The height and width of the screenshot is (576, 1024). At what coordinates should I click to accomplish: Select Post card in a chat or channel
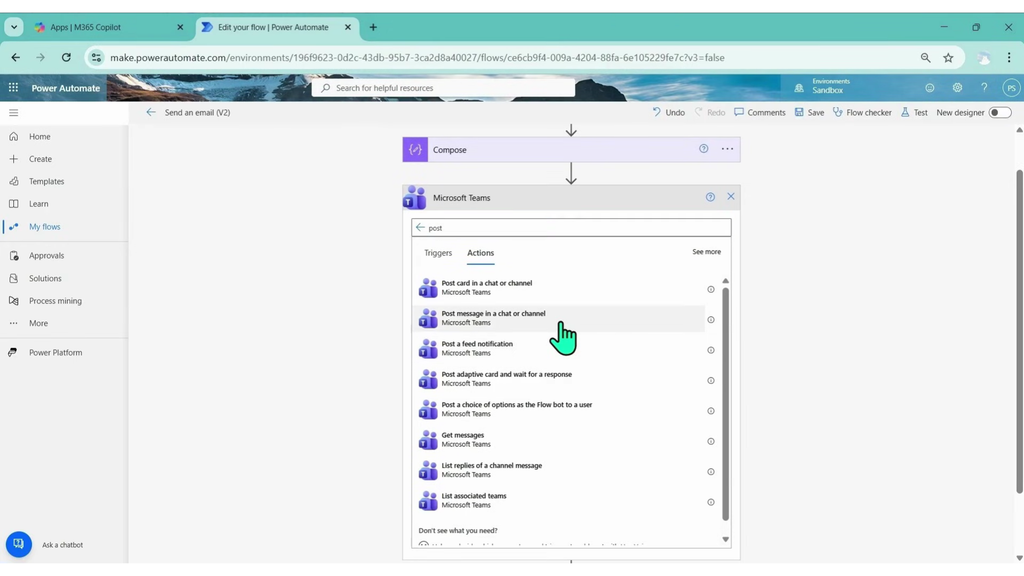[x=558, y=287]
